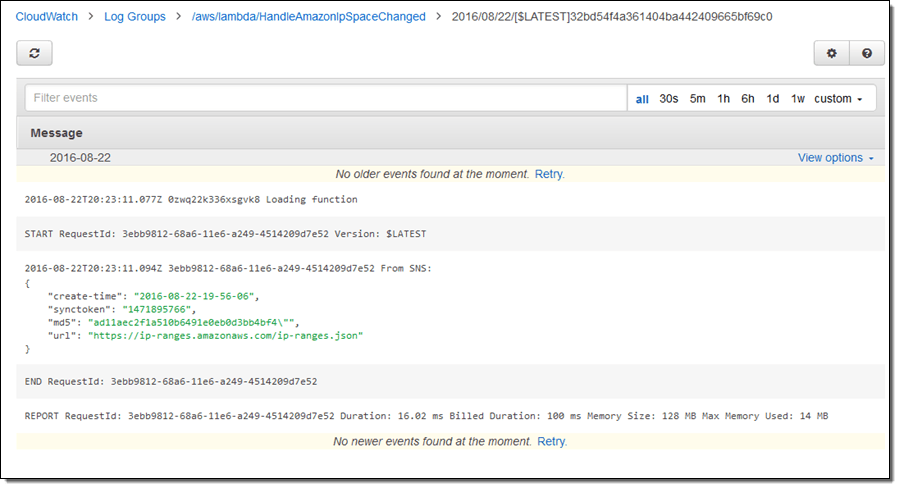
Task: Select the 6h time range
Action: coord(747,99)
